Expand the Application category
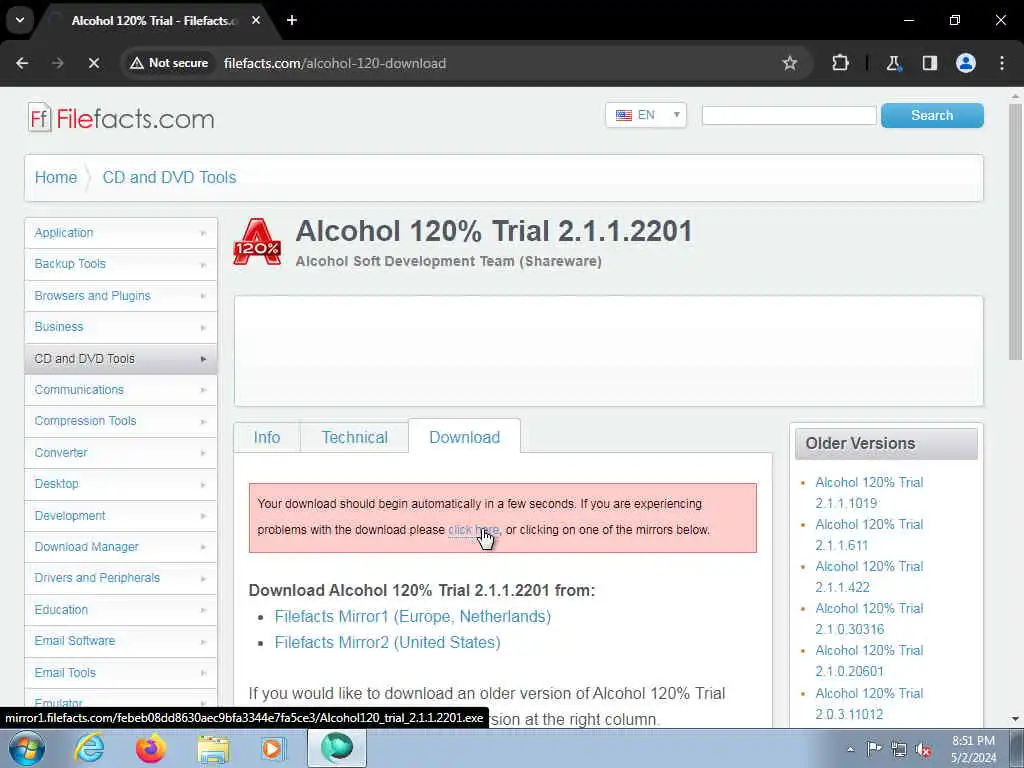 121,233
